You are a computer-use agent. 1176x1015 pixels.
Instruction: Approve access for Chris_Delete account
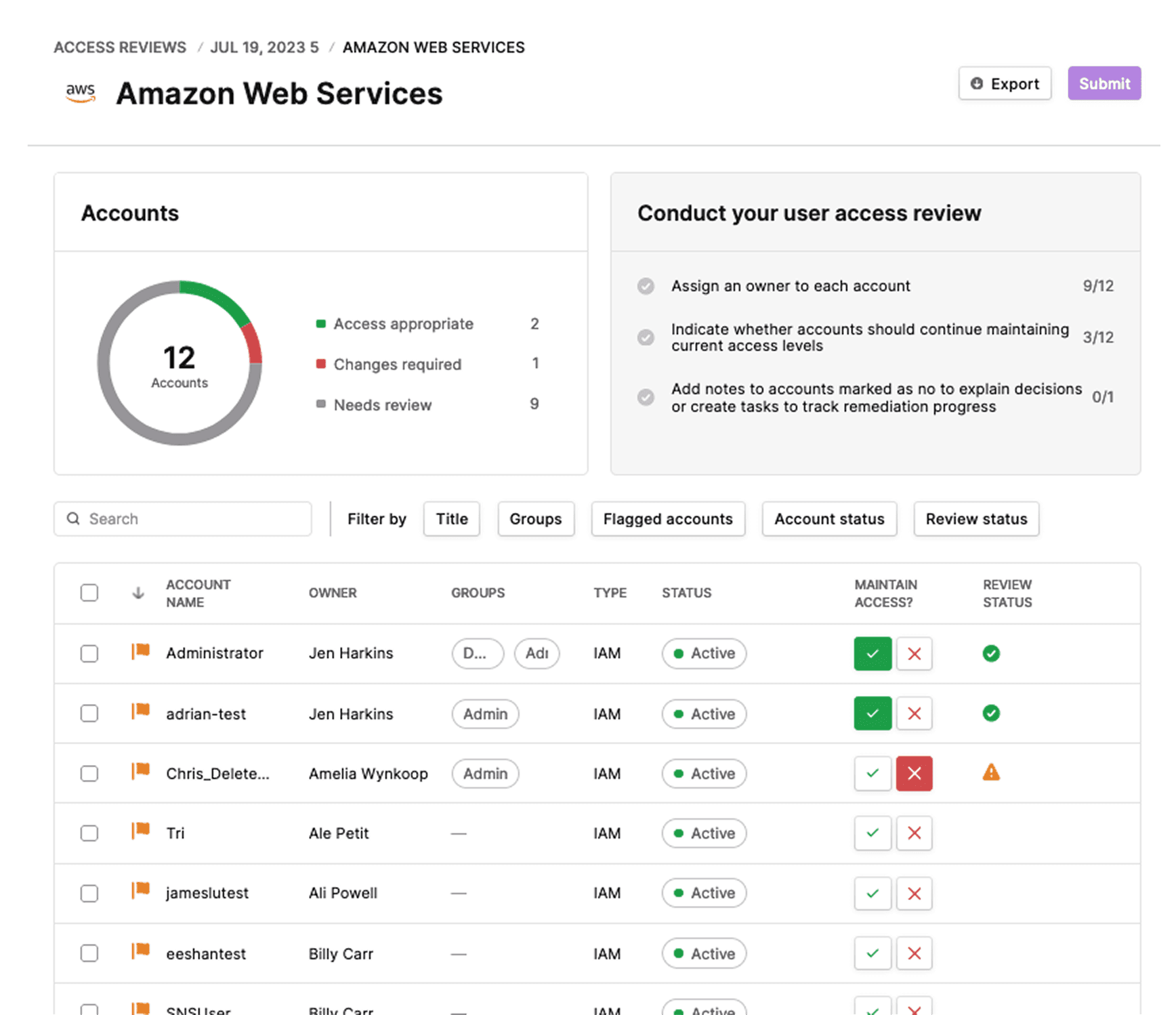(x=873, y=773)
